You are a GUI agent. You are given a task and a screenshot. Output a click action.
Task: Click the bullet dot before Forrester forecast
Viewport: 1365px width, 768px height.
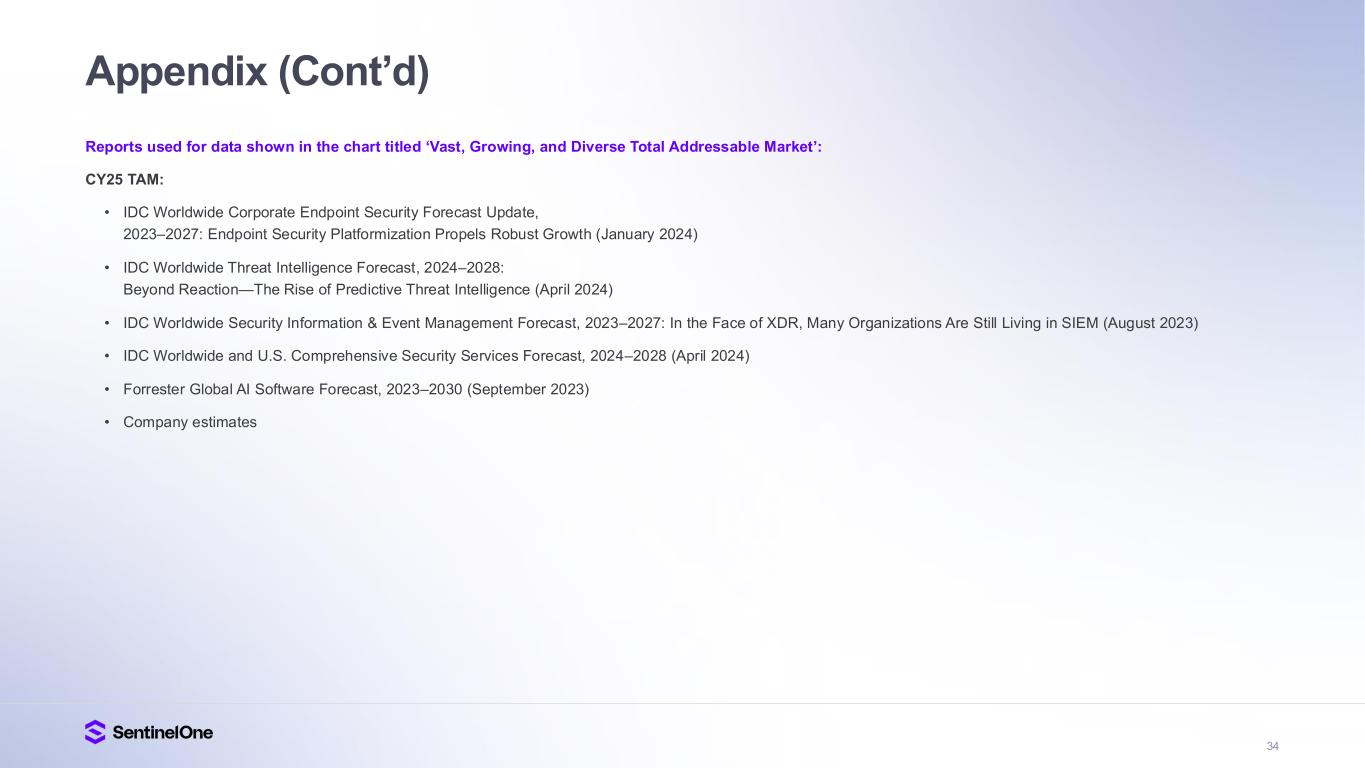click(x=107, y=388)
